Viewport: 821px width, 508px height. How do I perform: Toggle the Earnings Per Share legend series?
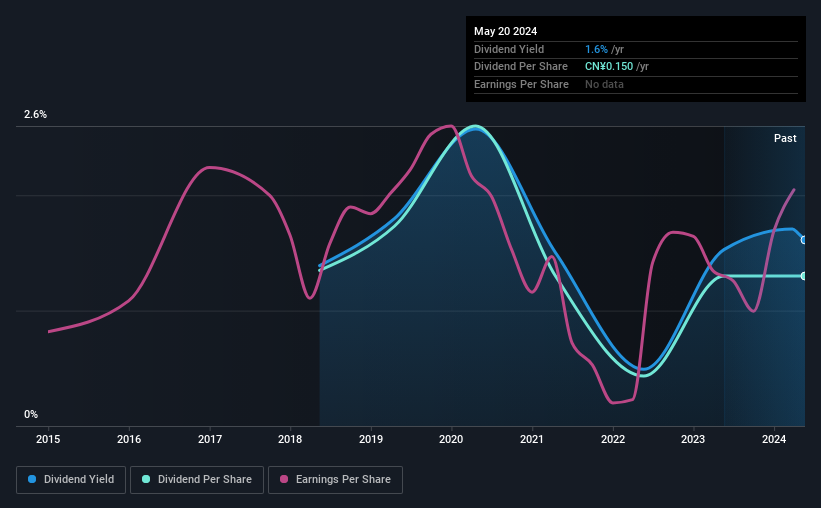(x=335, y=480)
